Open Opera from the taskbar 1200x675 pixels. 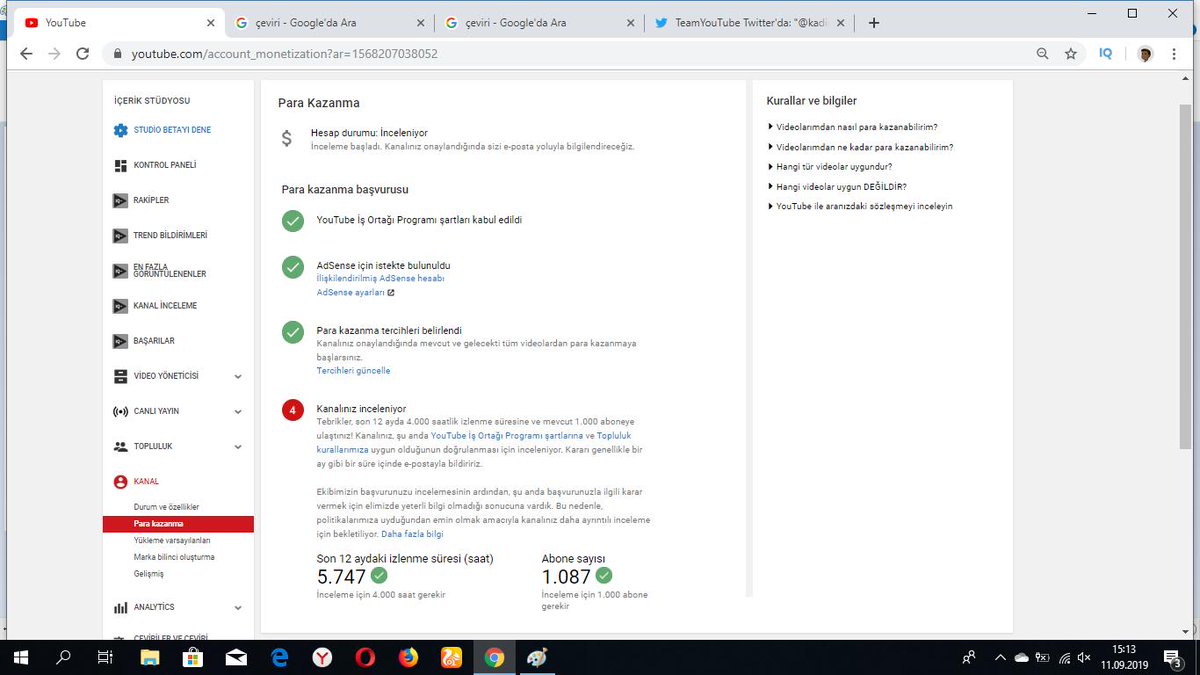366,657
